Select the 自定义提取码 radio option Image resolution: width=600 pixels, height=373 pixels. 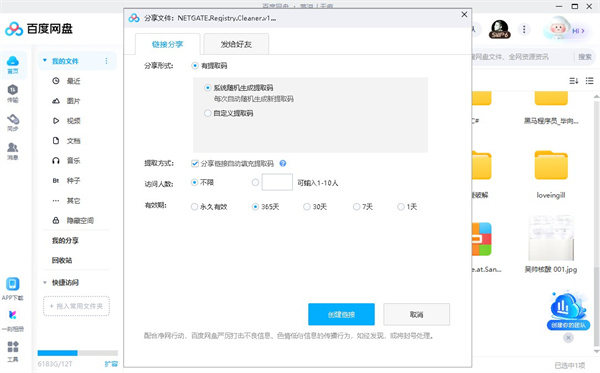coord(208,113)
